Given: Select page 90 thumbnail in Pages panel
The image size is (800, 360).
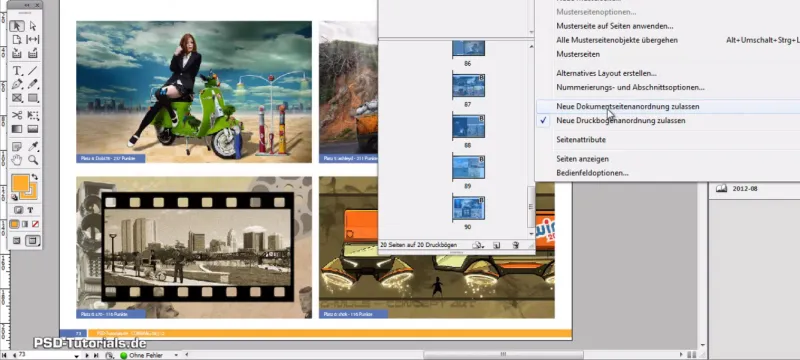Looking at the screenshot, I should (468, 208).
